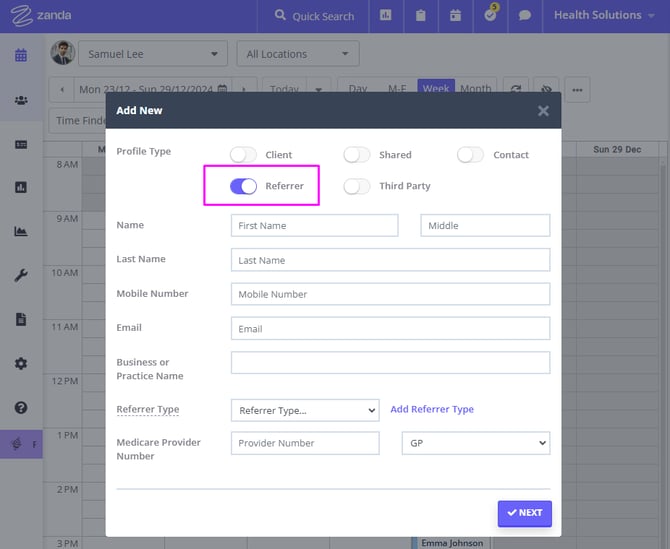Open the chat messages icon in top bar
Screen dimensions: 670x549
pyautogui.click(x=524, y=16)
